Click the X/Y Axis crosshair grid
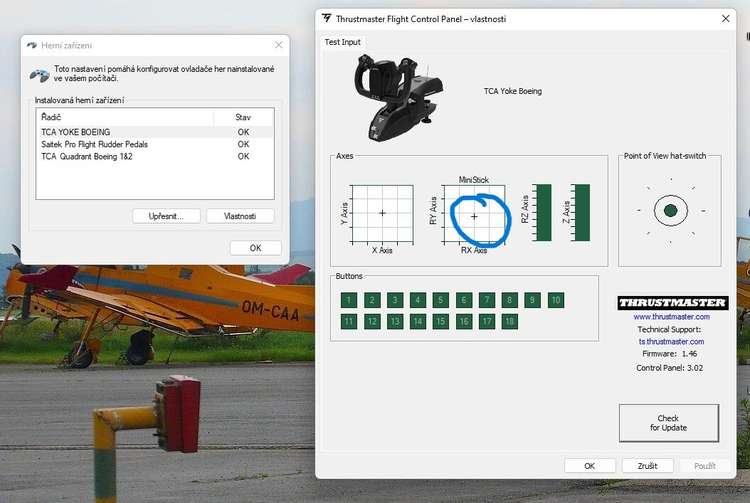 click(382, 213)
